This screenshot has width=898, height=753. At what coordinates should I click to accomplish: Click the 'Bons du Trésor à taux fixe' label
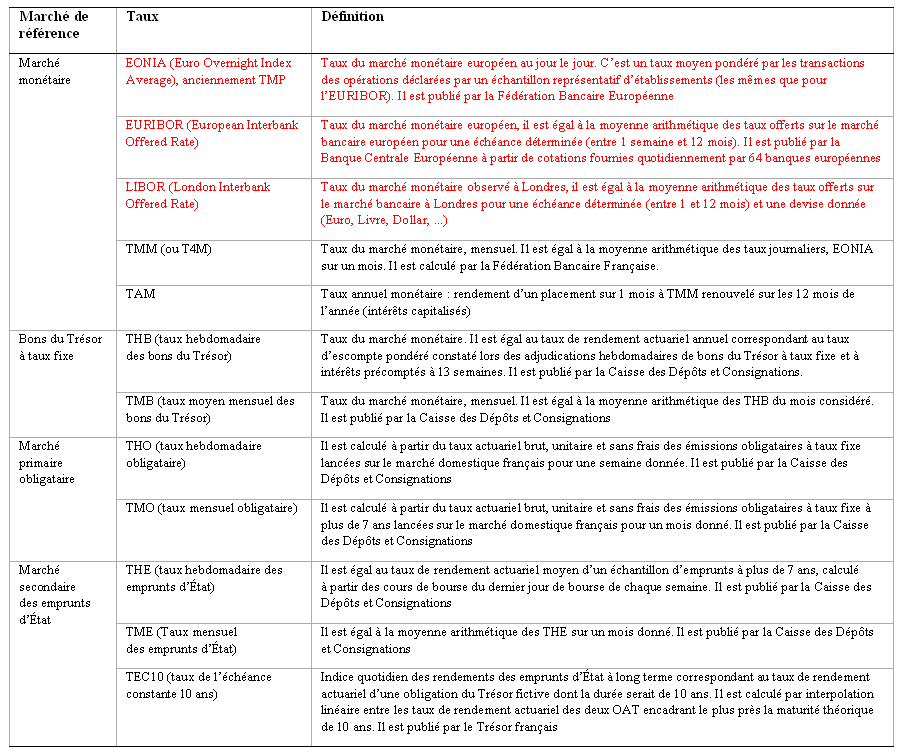coord(60,347)
